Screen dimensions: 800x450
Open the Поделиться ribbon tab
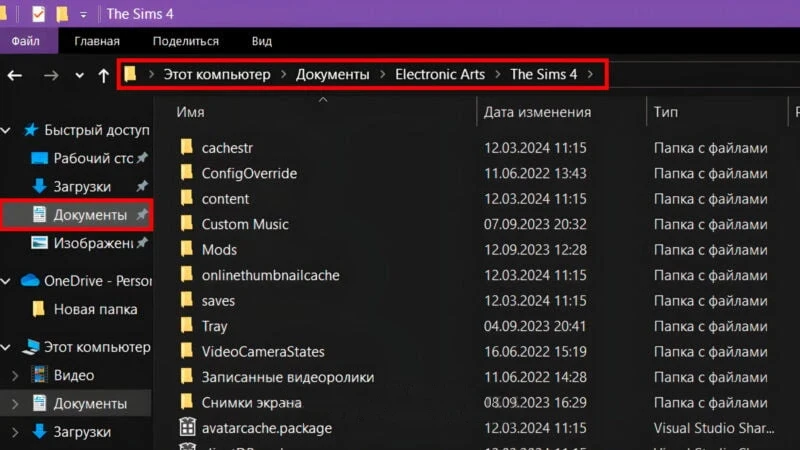186,41
